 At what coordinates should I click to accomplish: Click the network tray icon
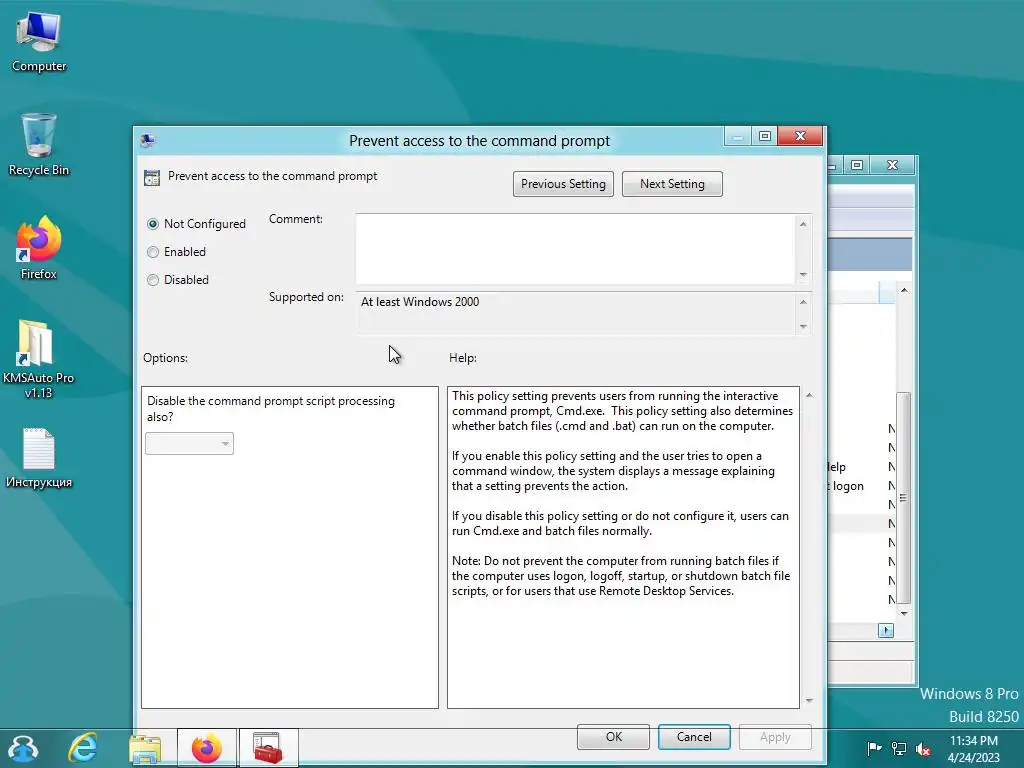(x=899, y=748)
